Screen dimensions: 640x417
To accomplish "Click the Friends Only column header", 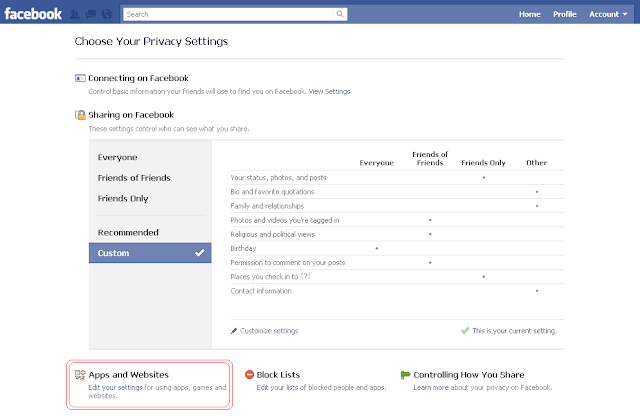I will [483, 163].
